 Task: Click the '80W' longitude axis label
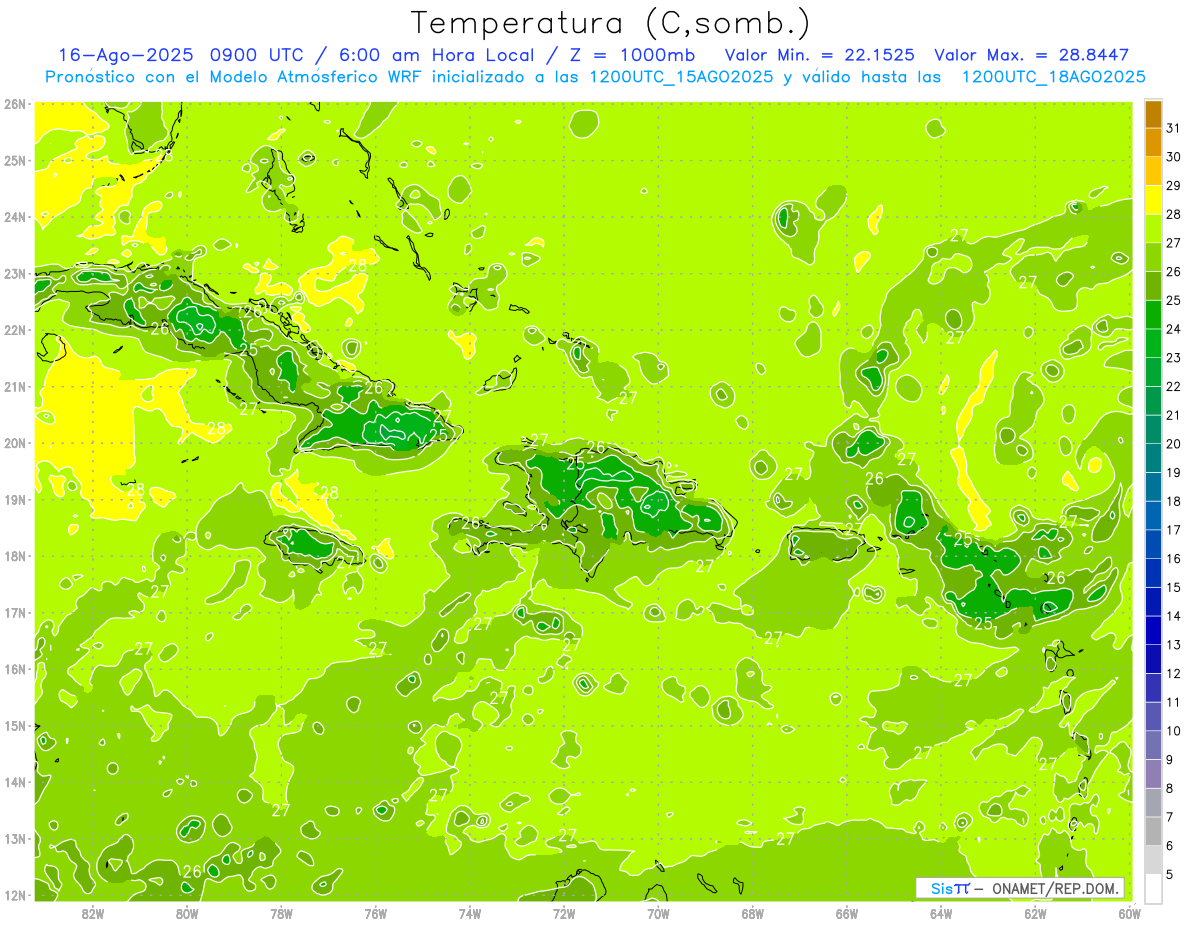[x=187, y=914]
